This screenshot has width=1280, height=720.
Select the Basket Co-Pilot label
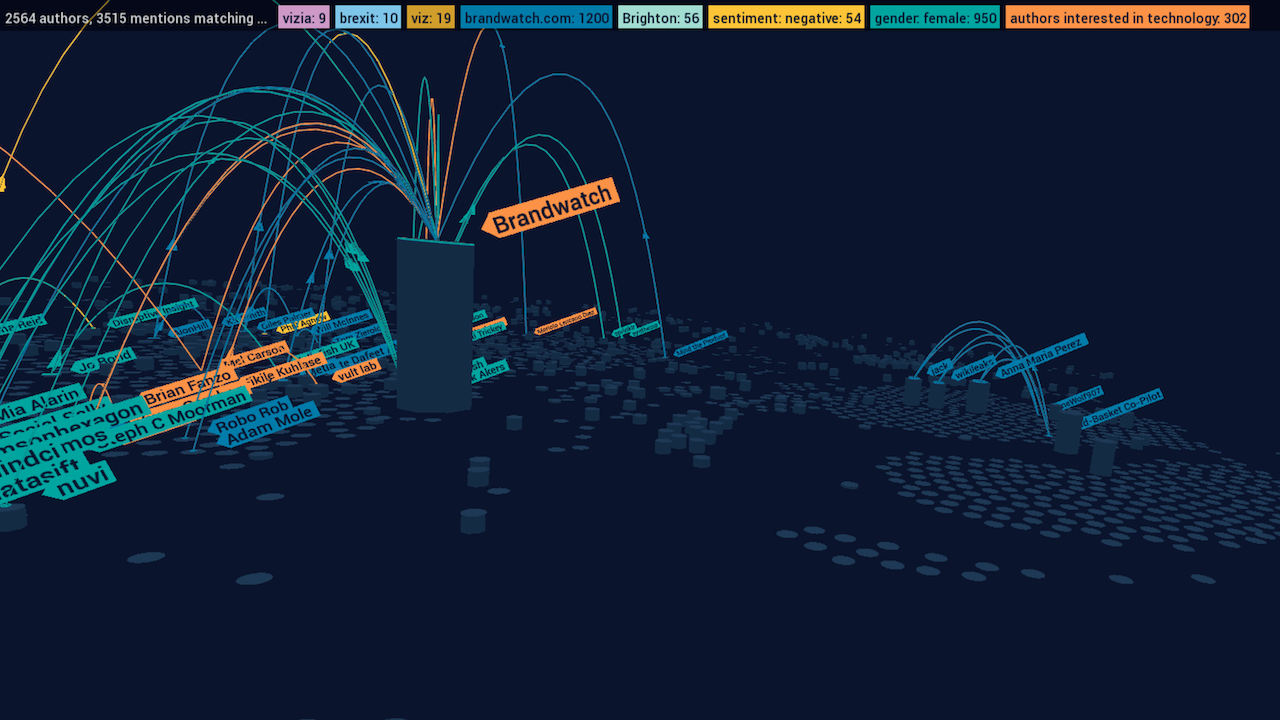1120,408
